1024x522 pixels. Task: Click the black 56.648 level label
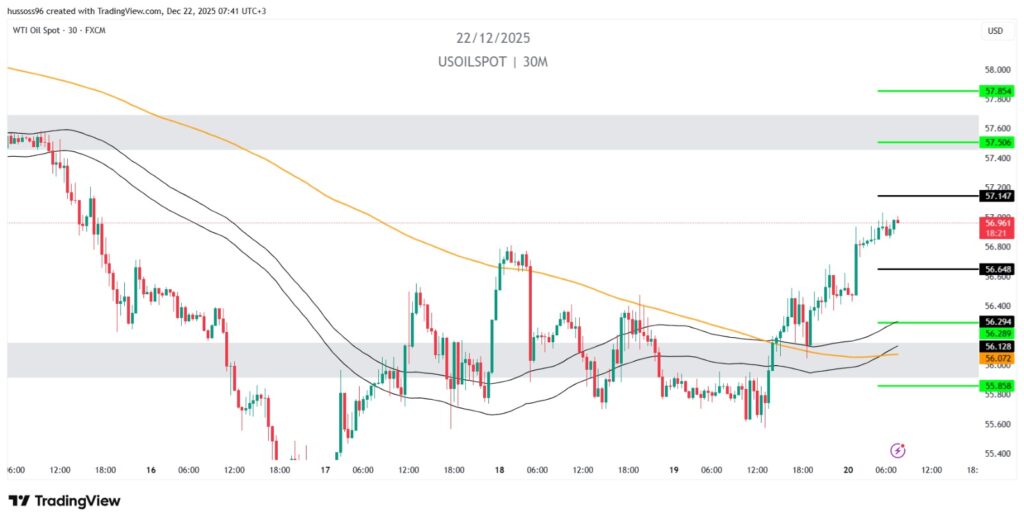[998, 269]
